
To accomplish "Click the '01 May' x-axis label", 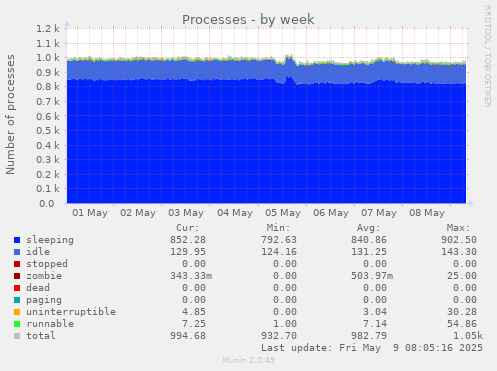I will 90,213.
